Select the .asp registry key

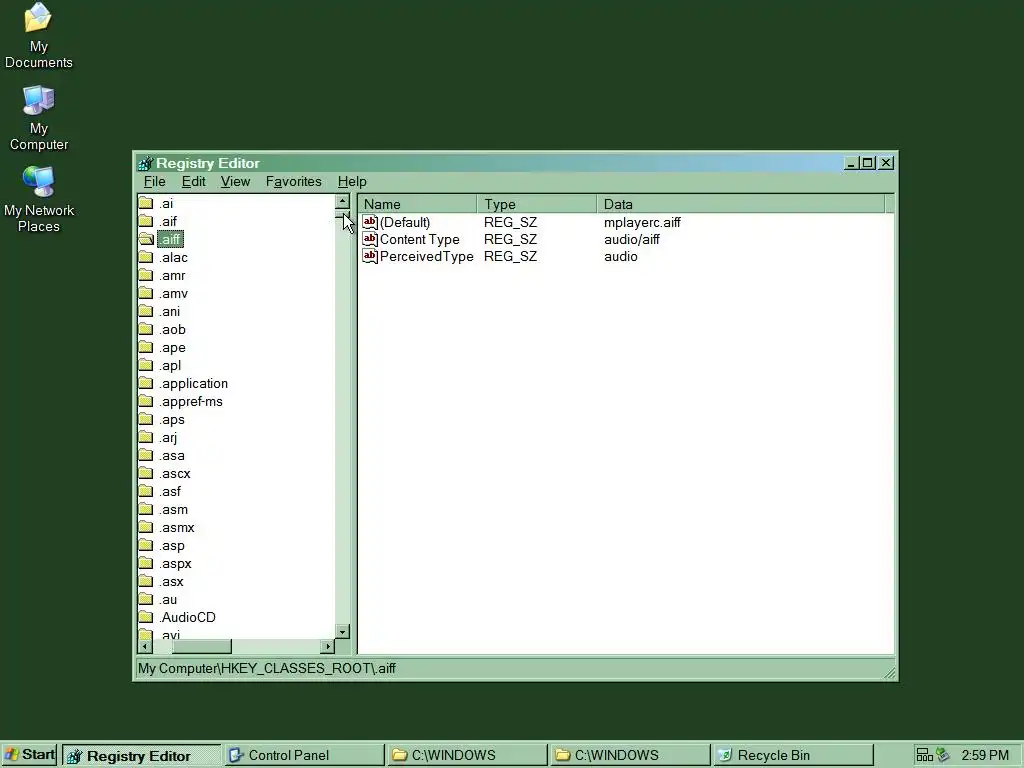(x=172, y=545)
